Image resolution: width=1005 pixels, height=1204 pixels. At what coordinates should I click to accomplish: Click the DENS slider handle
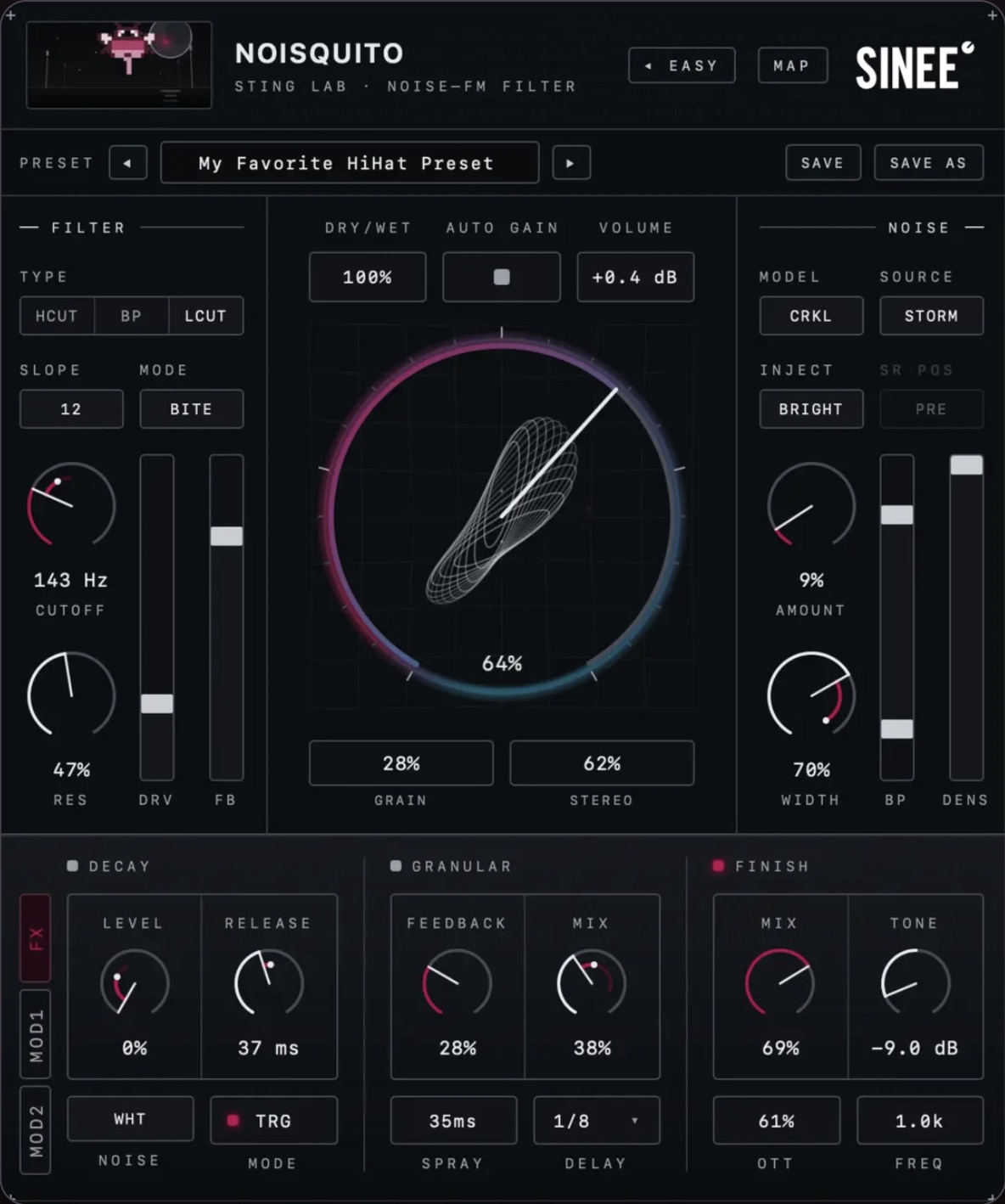(x=967, y=464)
